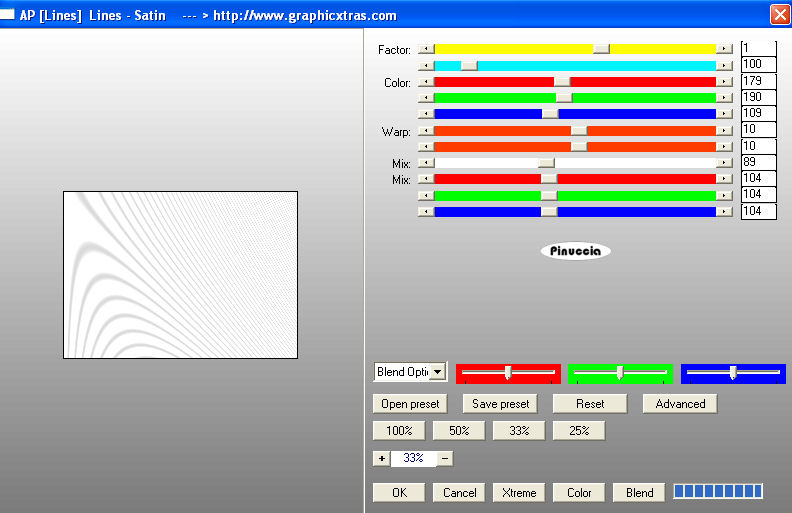Click right arrow of second Warp slider

pyautogui.click(x=724, y=146)
